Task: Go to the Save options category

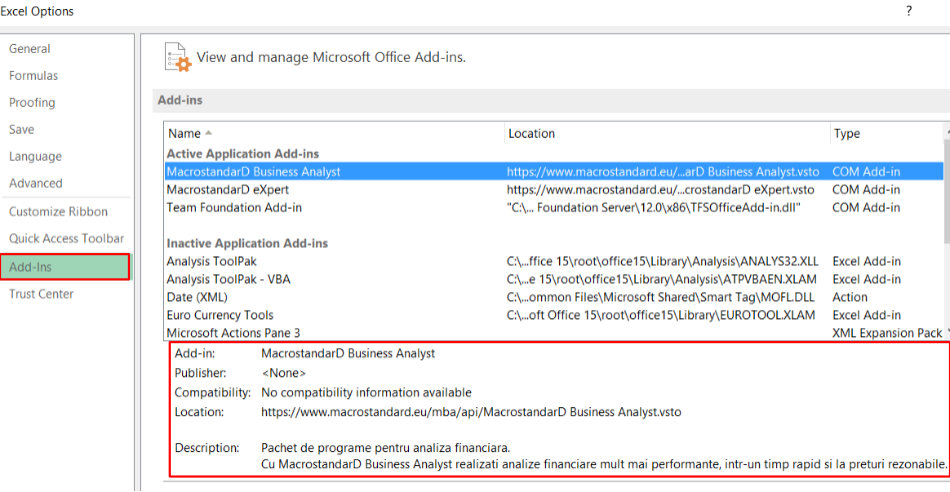Action: [x=22, y=130]
